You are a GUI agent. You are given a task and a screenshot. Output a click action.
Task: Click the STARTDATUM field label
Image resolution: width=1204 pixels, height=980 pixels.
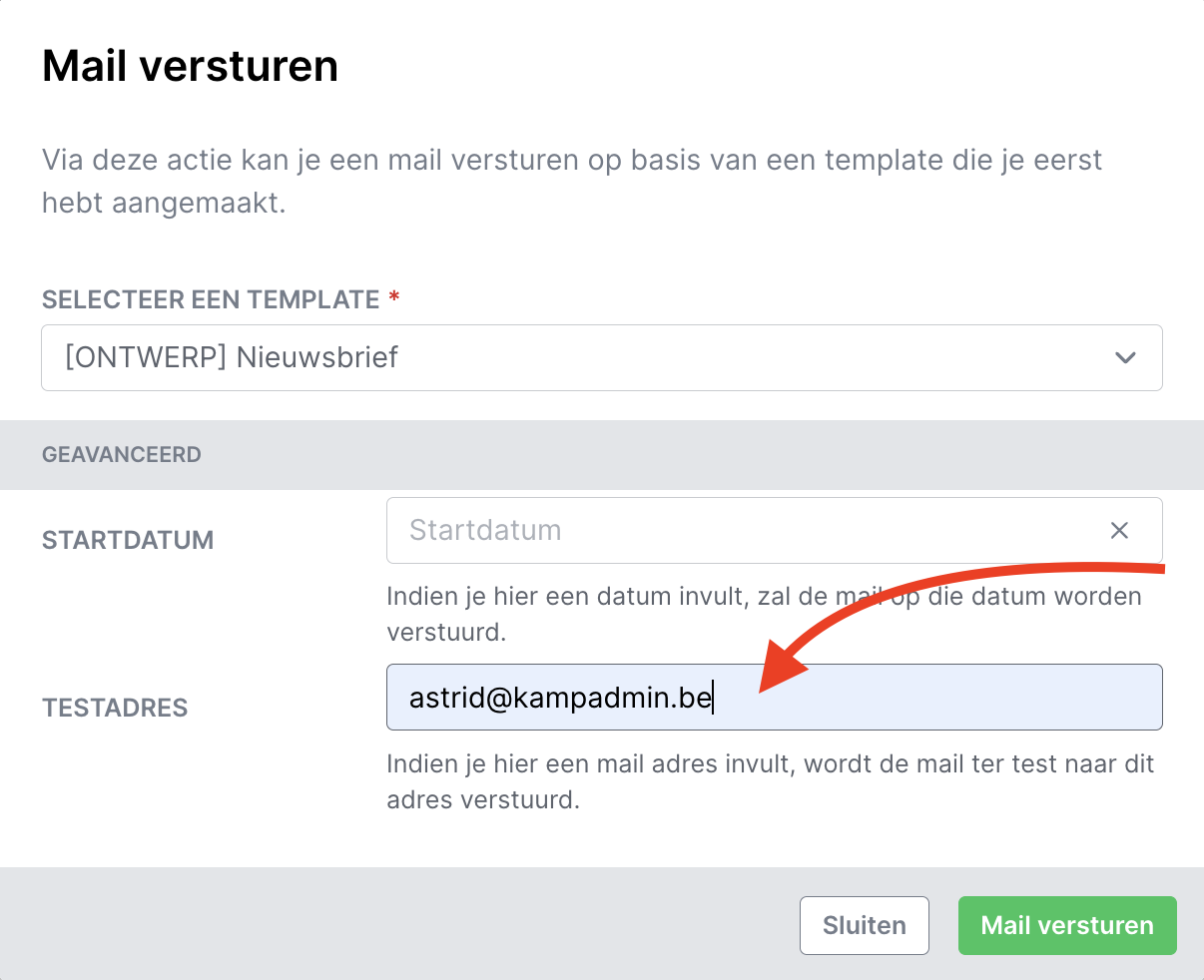[128, 540]
